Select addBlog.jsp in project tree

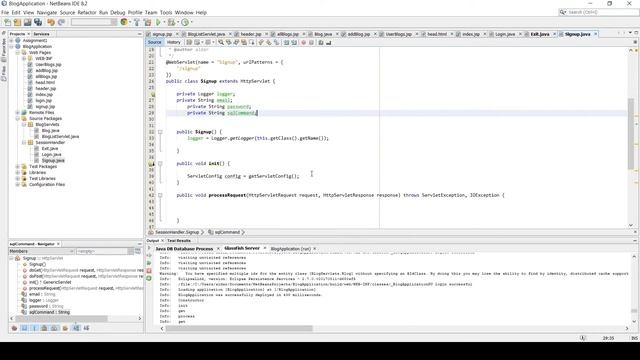(x=47, y=70)
